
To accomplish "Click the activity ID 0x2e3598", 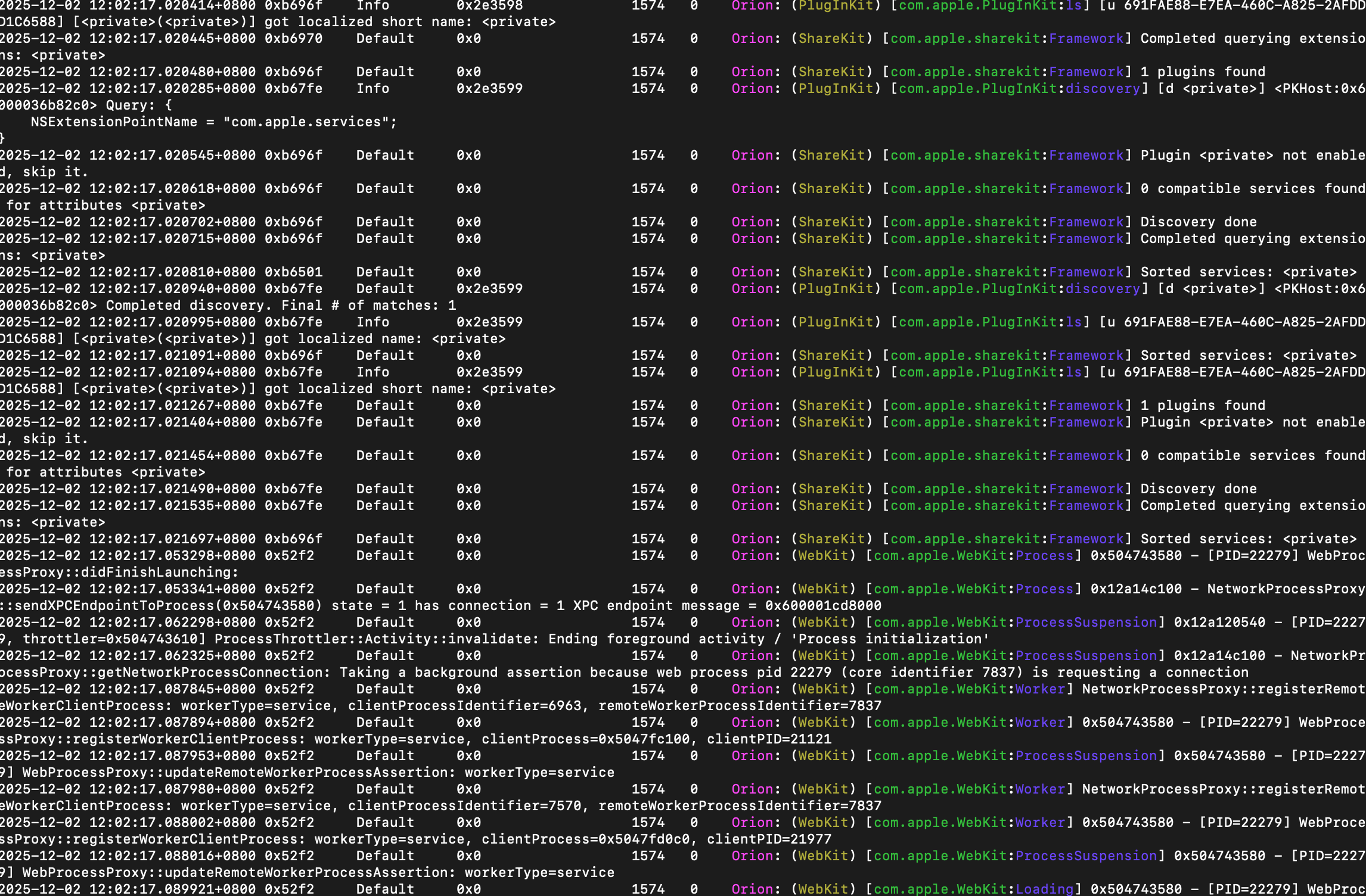I will click(x=489, y=6).
